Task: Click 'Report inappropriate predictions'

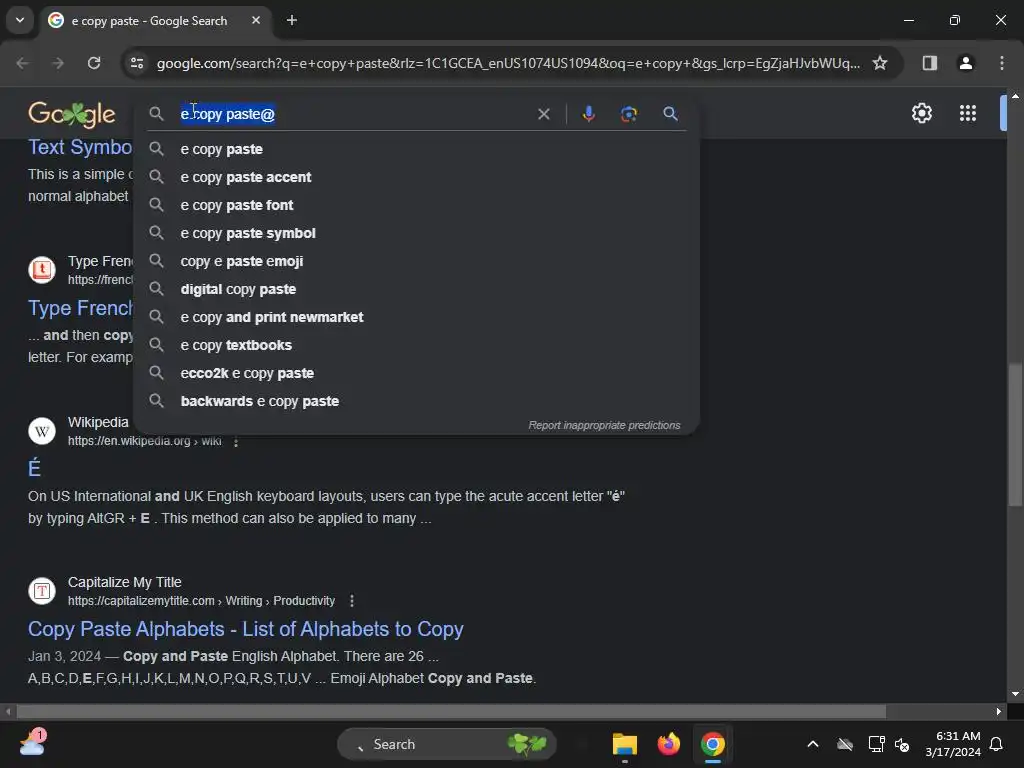Action: point(604,425)
